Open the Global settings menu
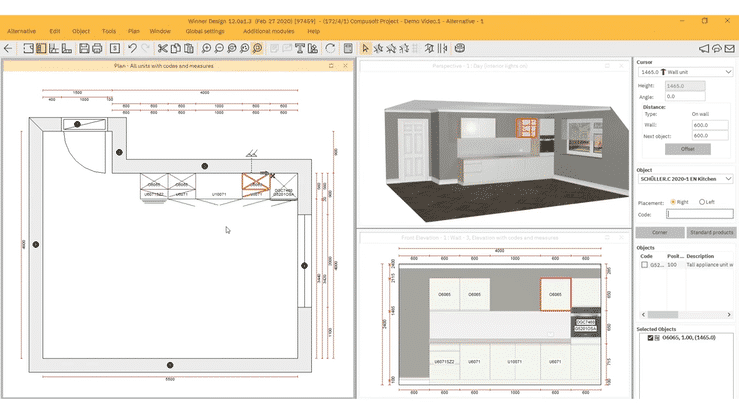The height and width of the screenshot is (415, 739). pos(205,31)
